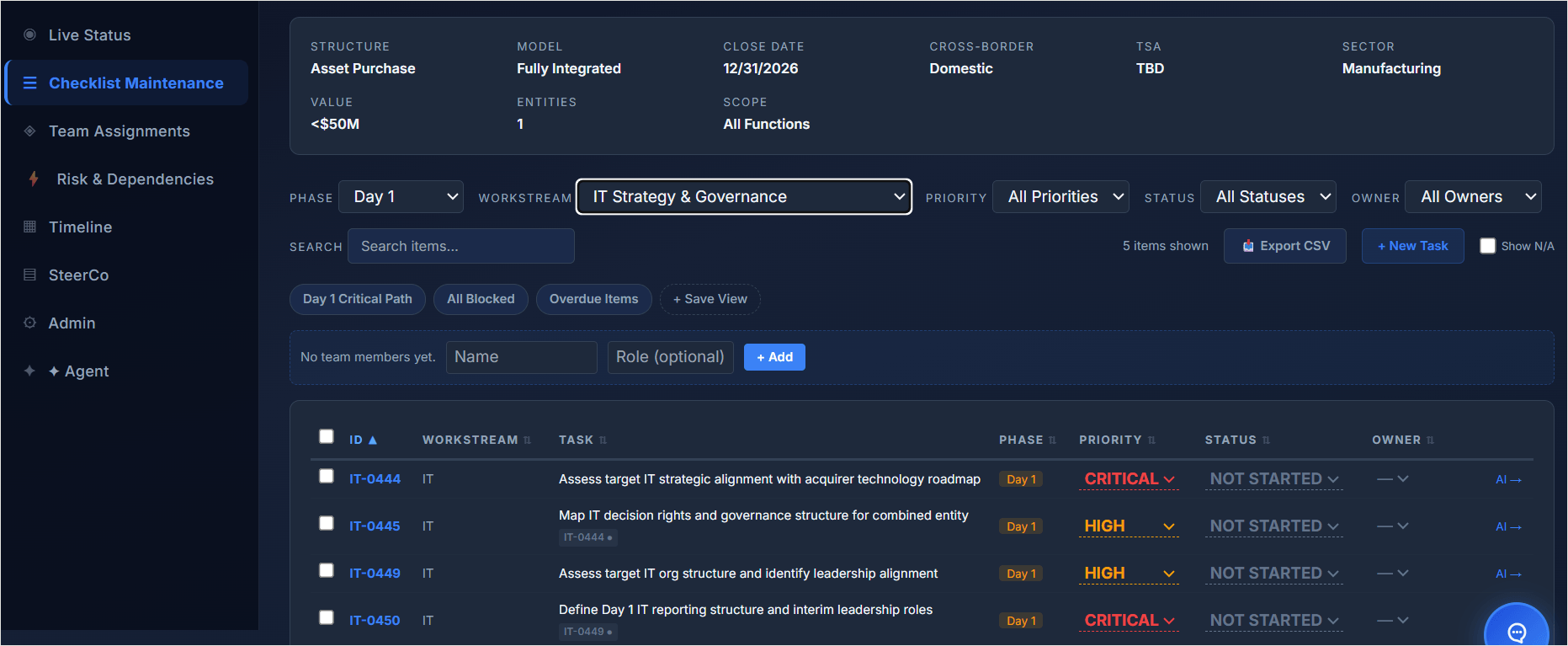Sort by Owner column icon
The height and width of the screenshot is (646, 1568).
pos(1430,440)
